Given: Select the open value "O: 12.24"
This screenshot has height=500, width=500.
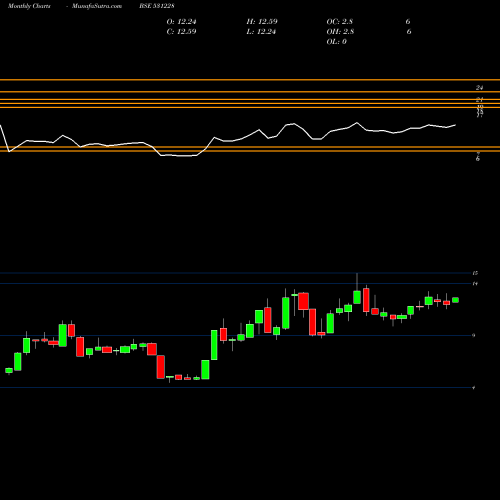Looking at the screenshot, I should pyautogui.click(x=182, y=22).
